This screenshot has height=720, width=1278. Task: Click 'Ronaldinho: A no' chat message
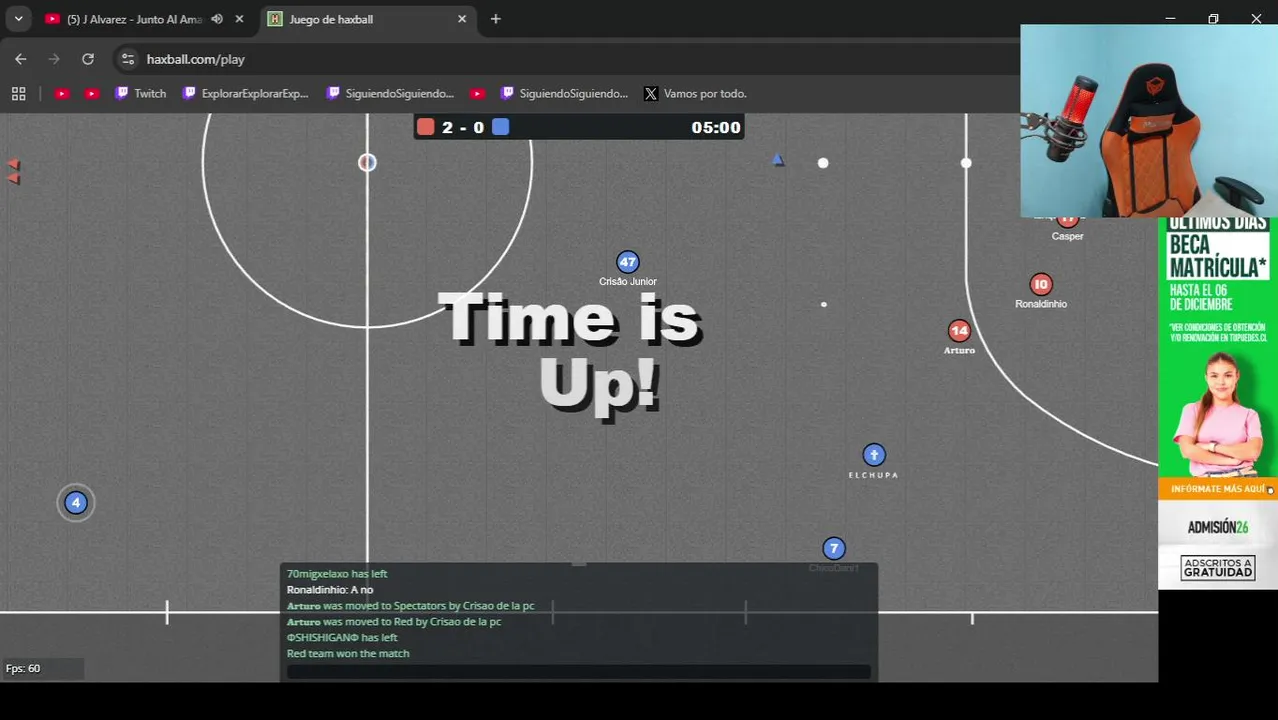tap(330, 590)
